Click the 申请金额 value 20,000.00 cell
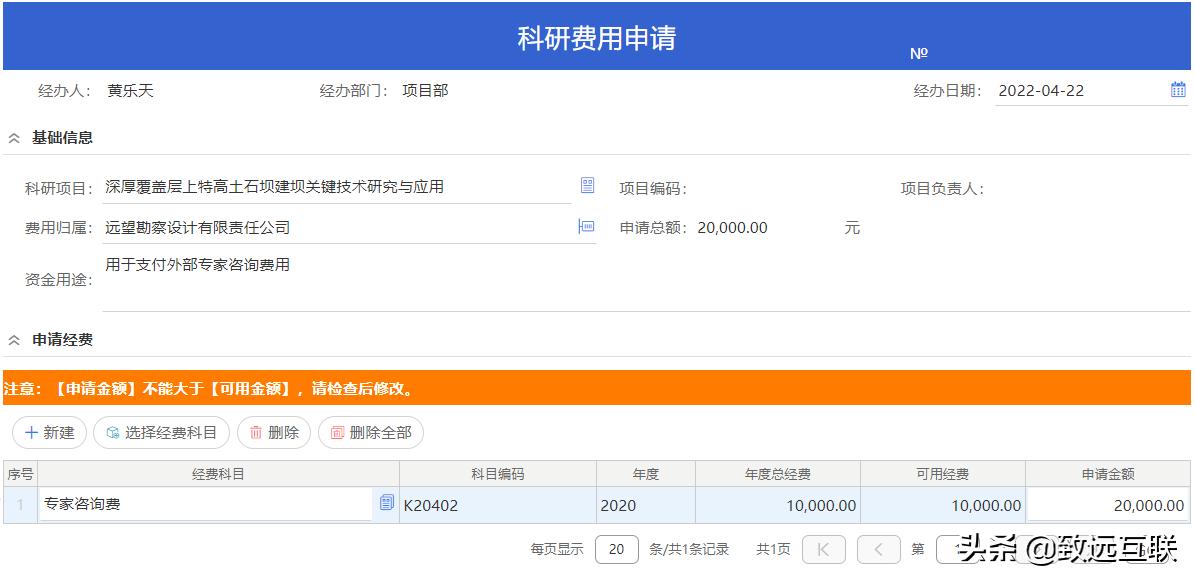 pyautogui.click(x=1110, y=505)
